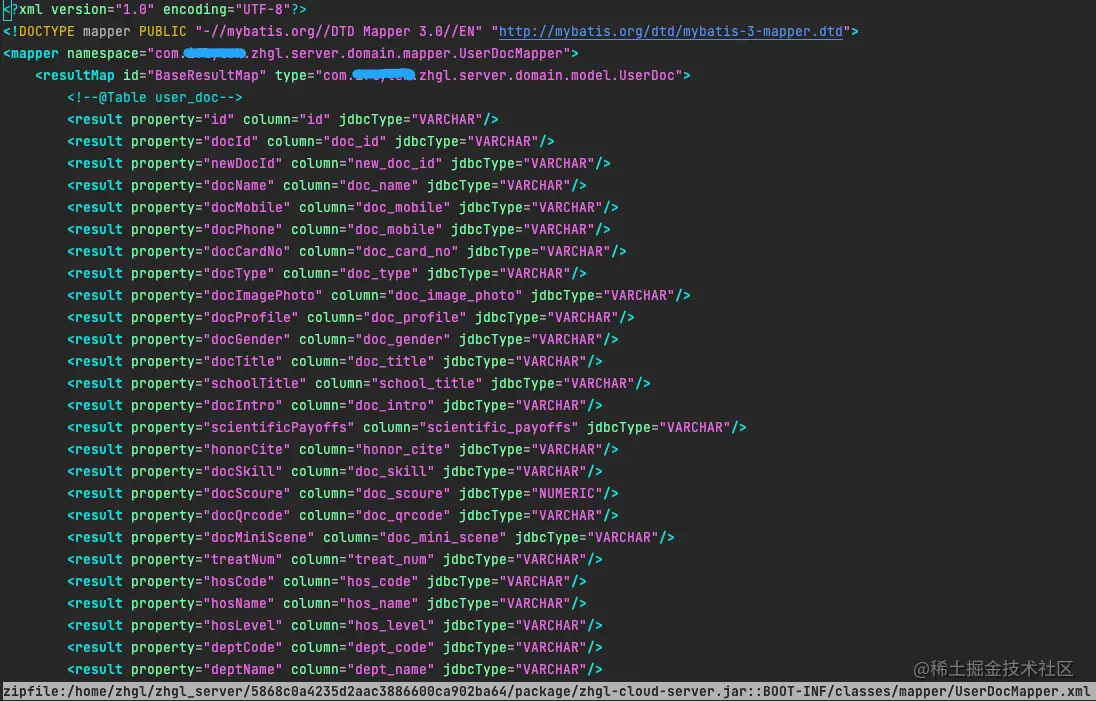Click the result line with property "docSkill"
1096x701 pixels.
(335, 472)
